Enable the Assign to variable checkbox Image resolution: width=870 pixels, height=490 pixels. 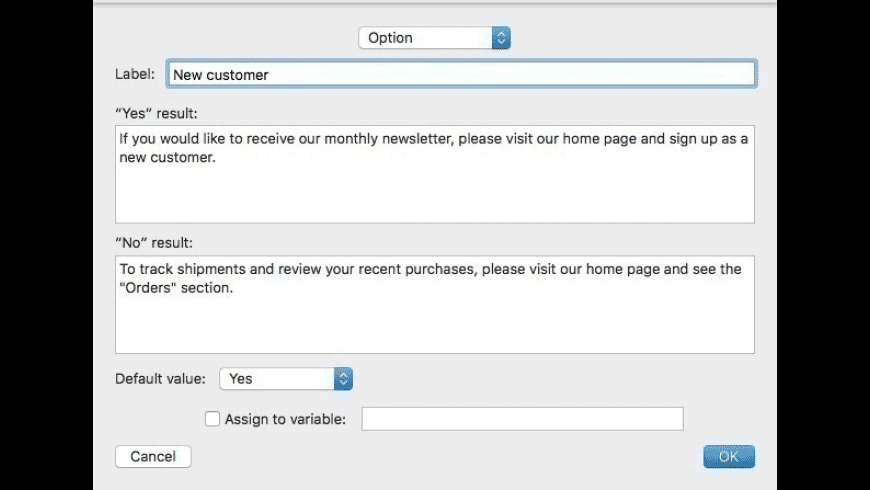tap(212, 419)
